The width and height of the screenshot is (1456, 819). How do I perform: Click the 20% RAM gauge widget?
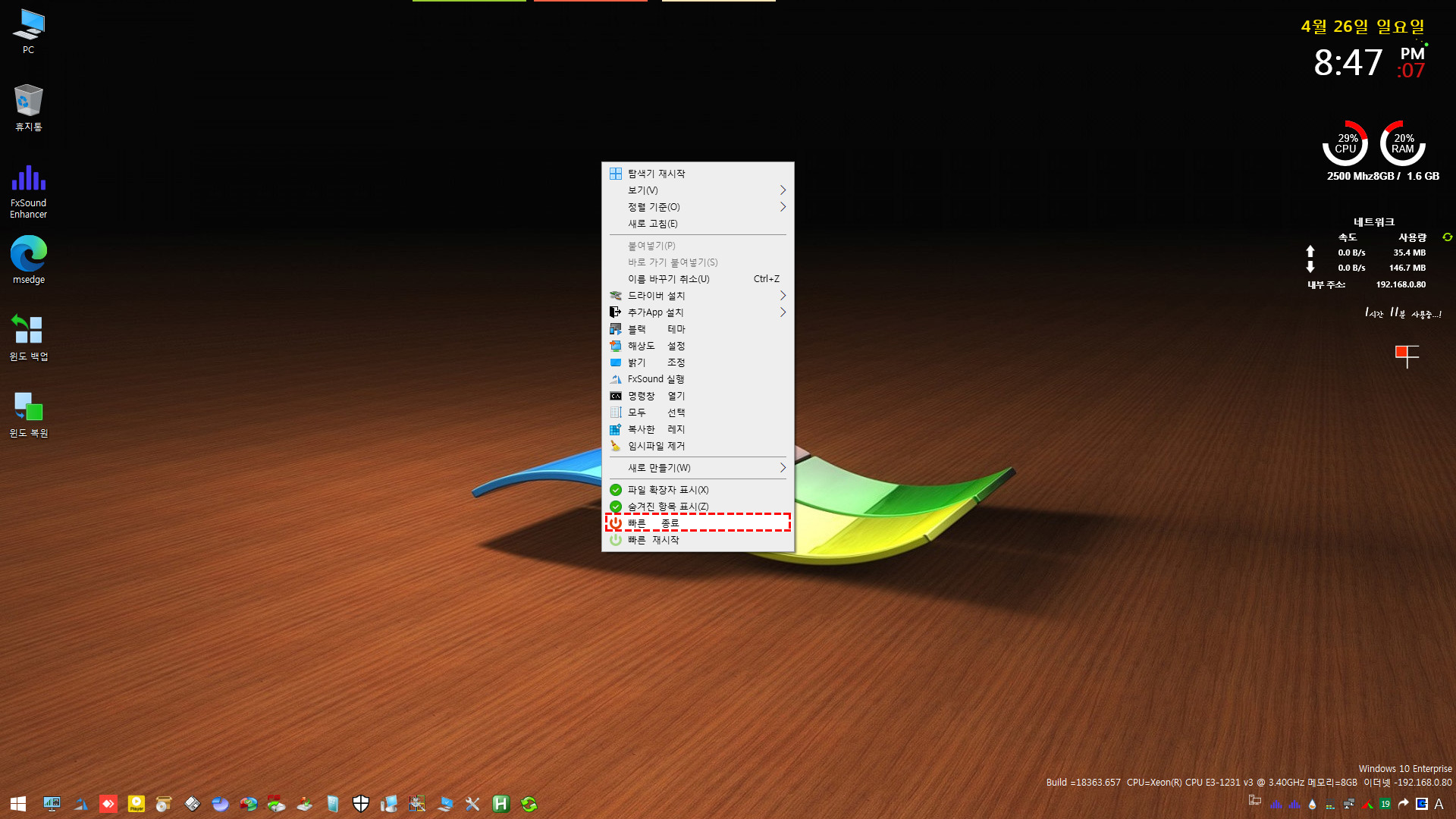tap(1403, 143)
